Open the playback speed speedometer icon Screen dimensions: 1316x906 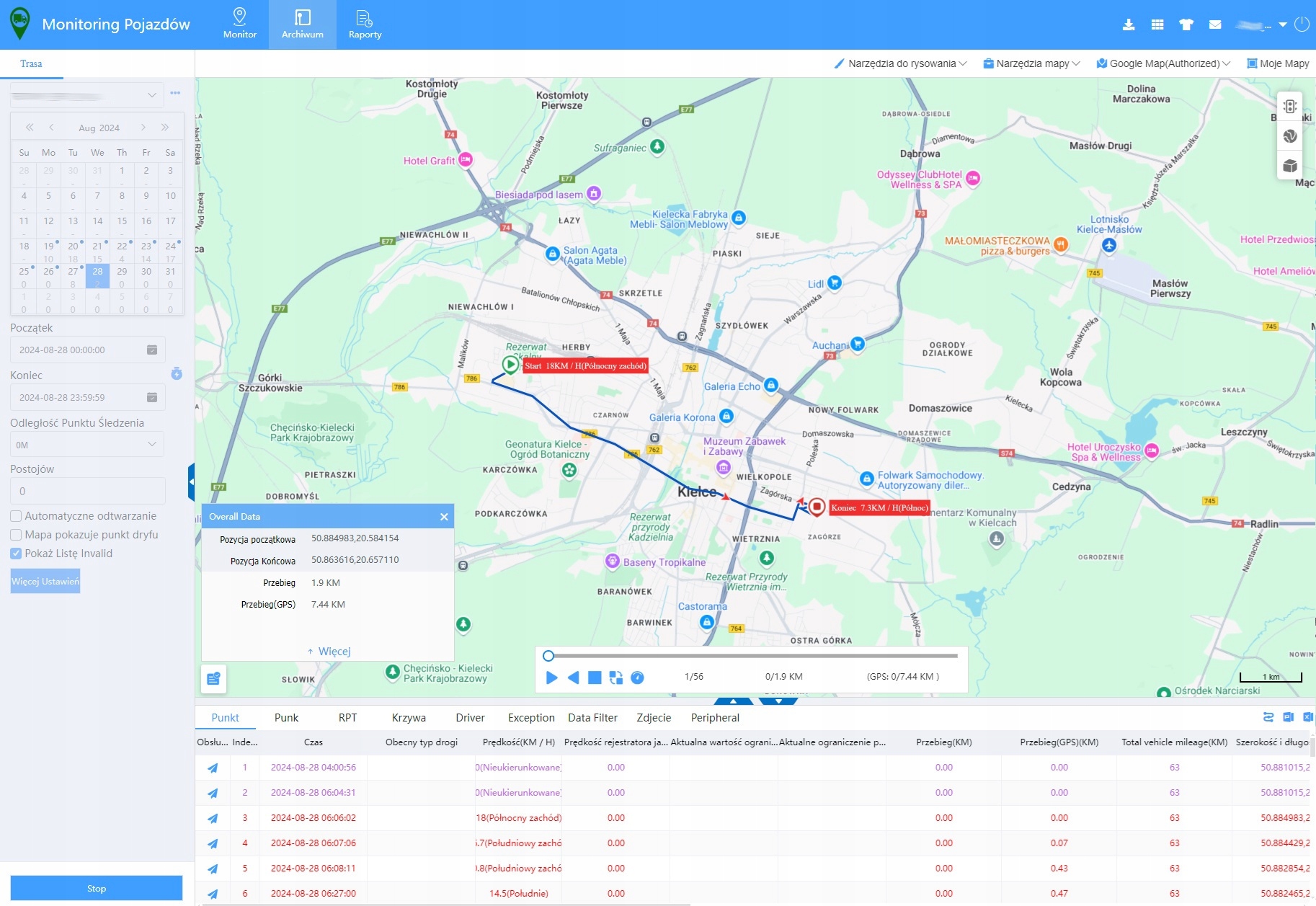(x=638, y=678)
